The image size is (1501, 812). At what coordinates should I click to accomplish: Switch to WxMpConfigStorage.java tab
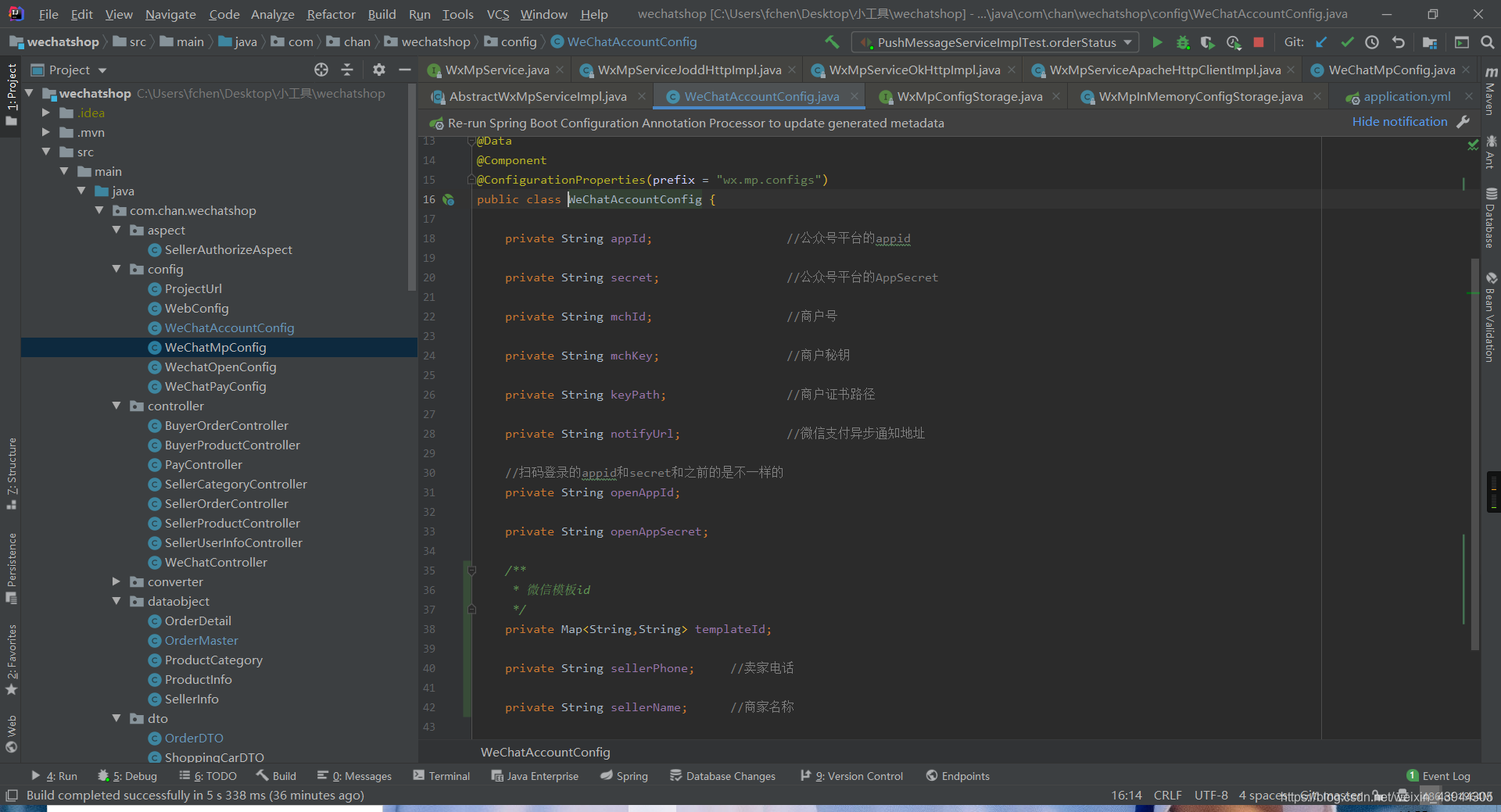pos(969,97)
